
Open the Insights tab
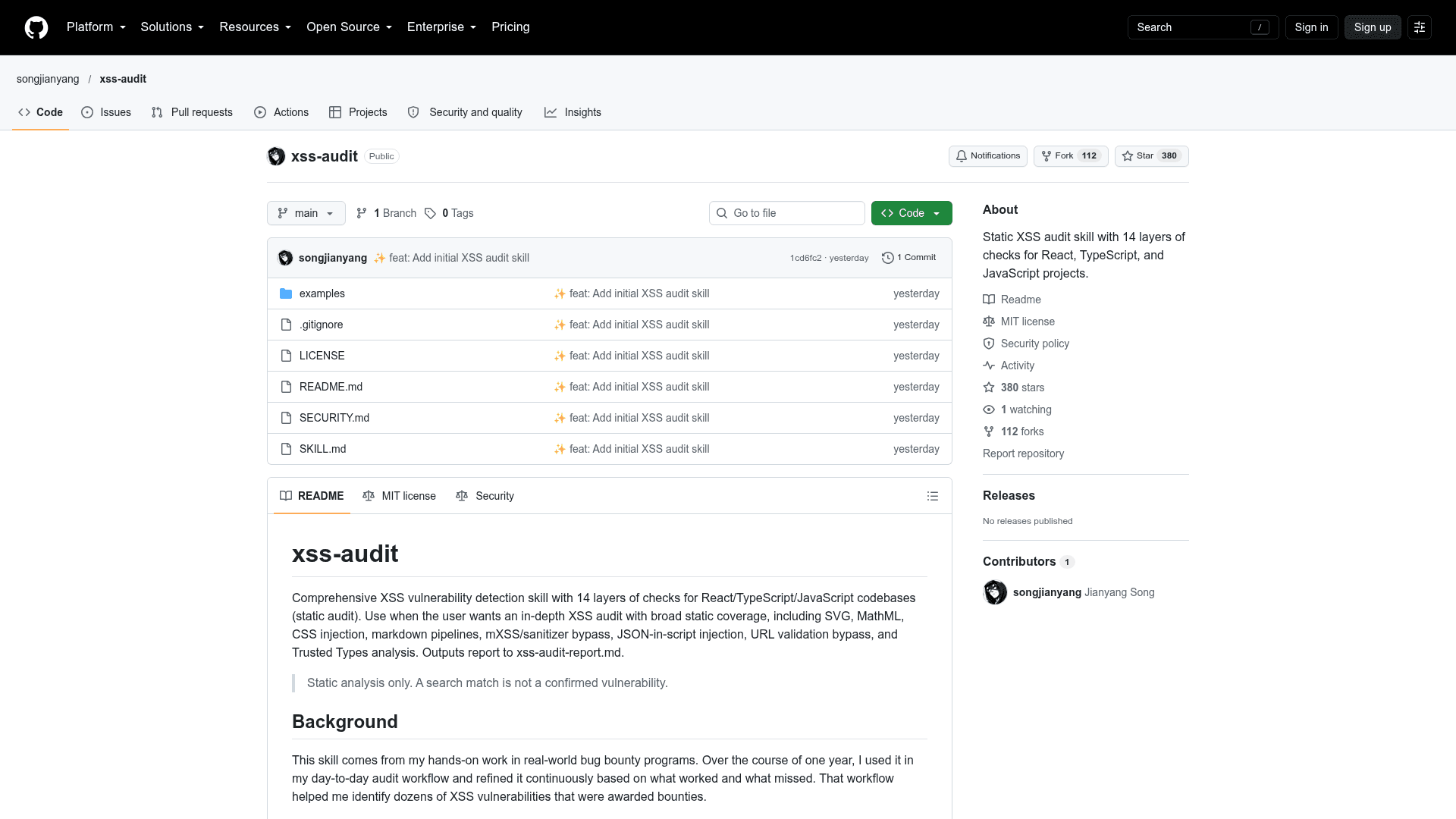[x=573, y=112]
